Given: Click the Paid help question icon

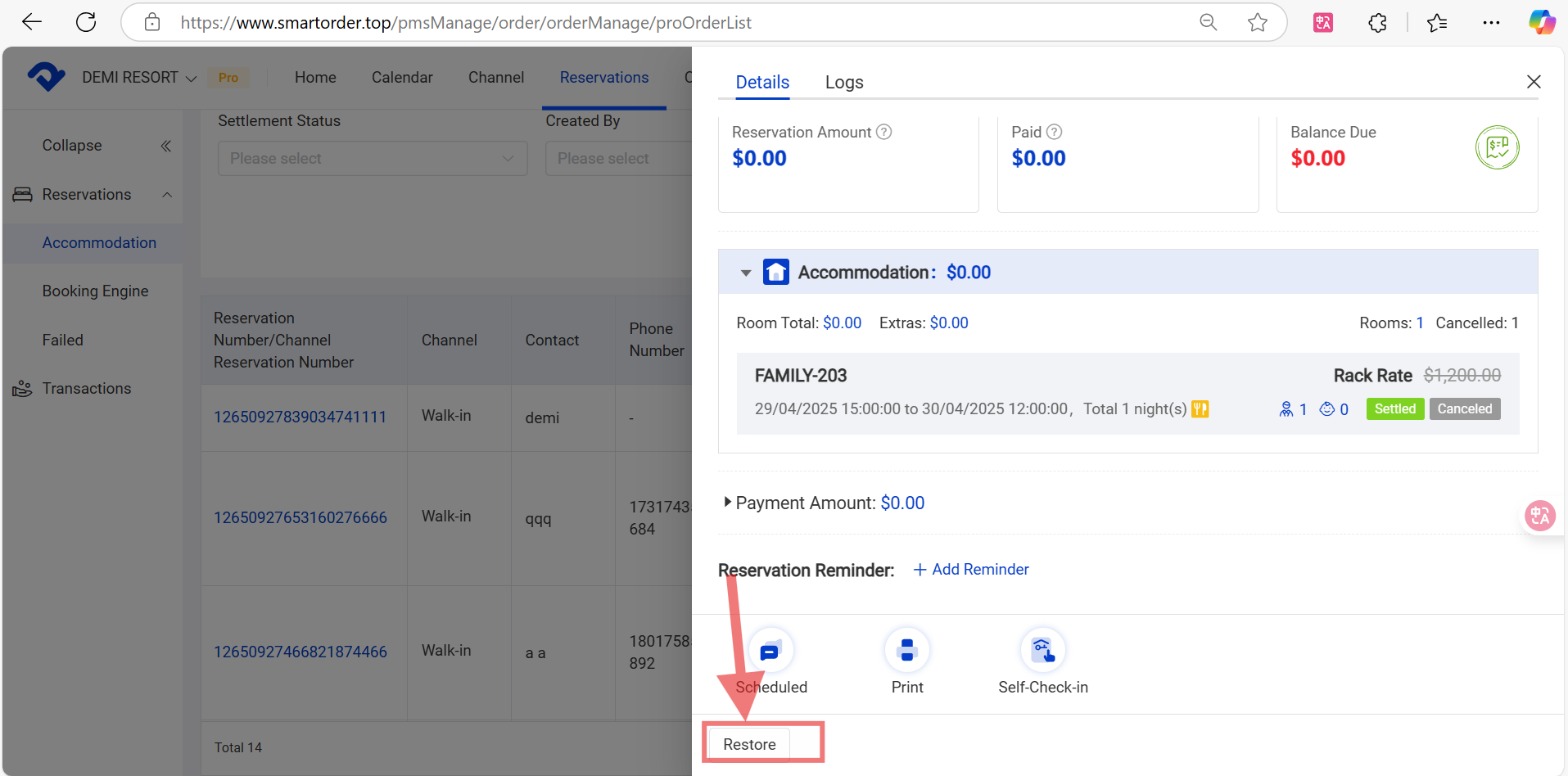Looking at the screenshot, I should tap(1055, 132).
